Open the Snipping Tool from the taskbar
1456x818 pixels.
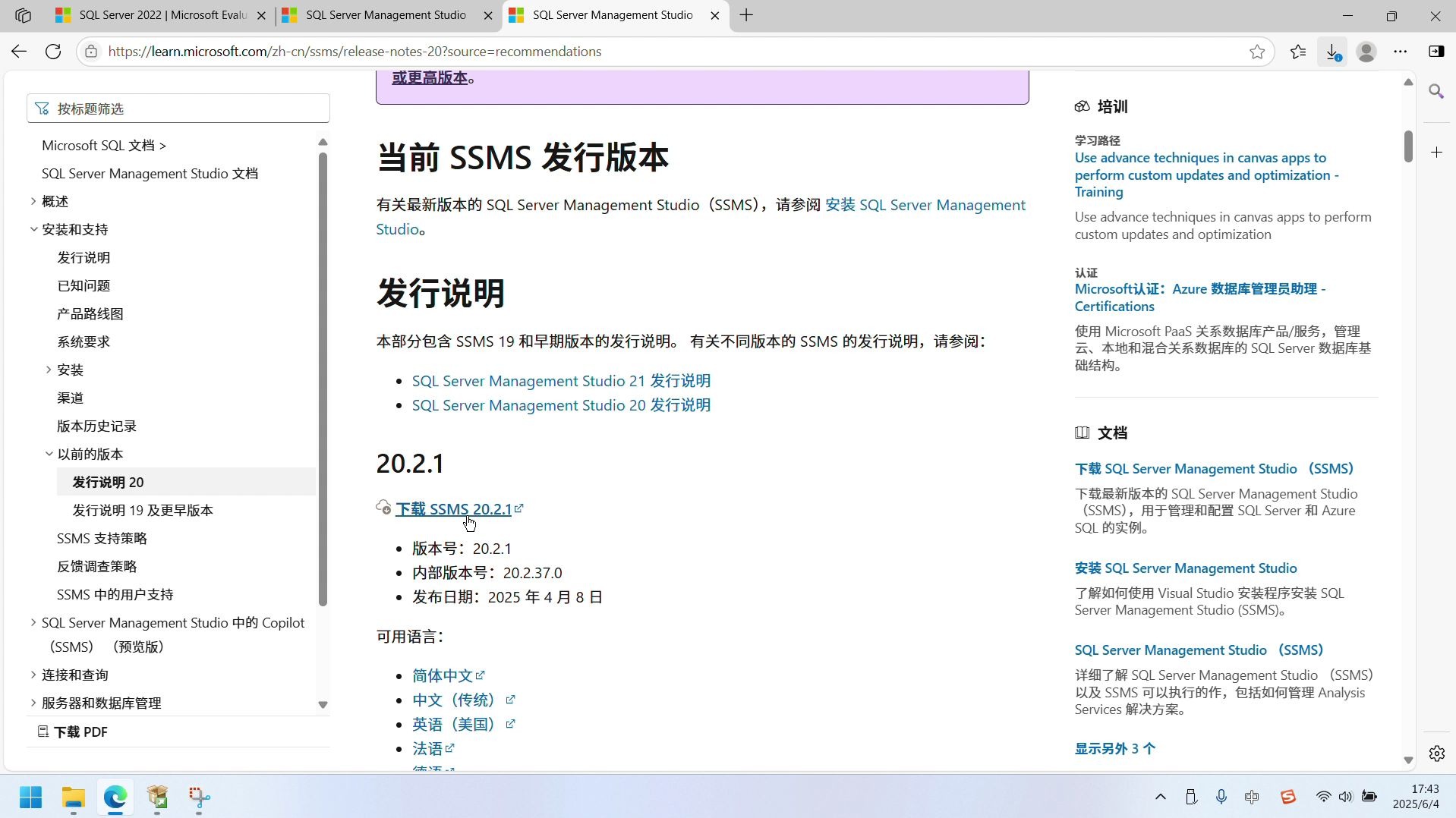[x=198, y=798]
